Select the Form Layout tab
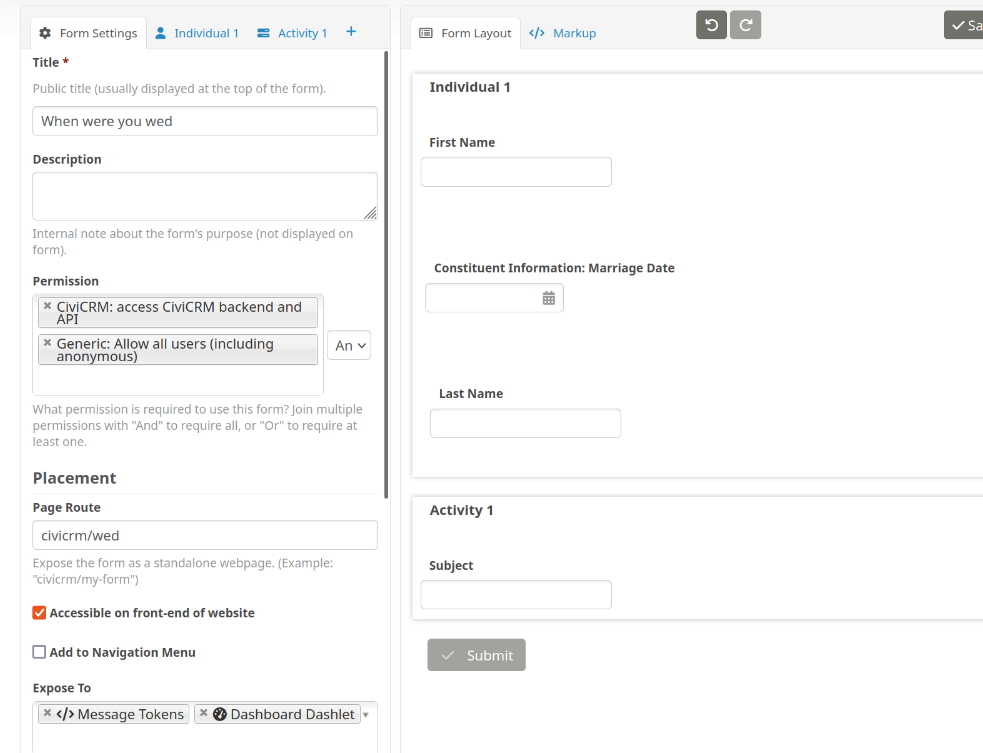Image resolution: width=983 pixels, height=753 pixels. click(x=466, y=33)
